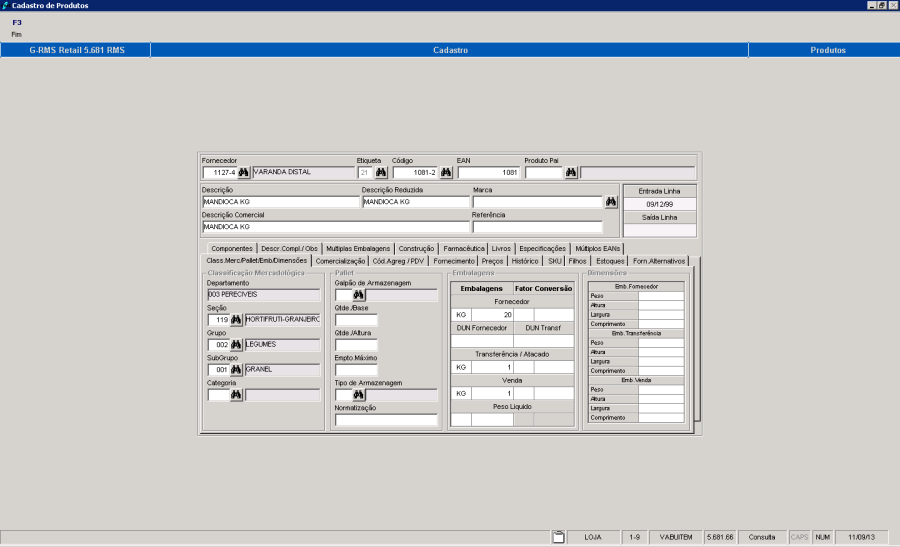Open the Fornecedor lookup binoculars
This screenshot has width=900, height=547.
pyautogui.click(x=243, y=173)
